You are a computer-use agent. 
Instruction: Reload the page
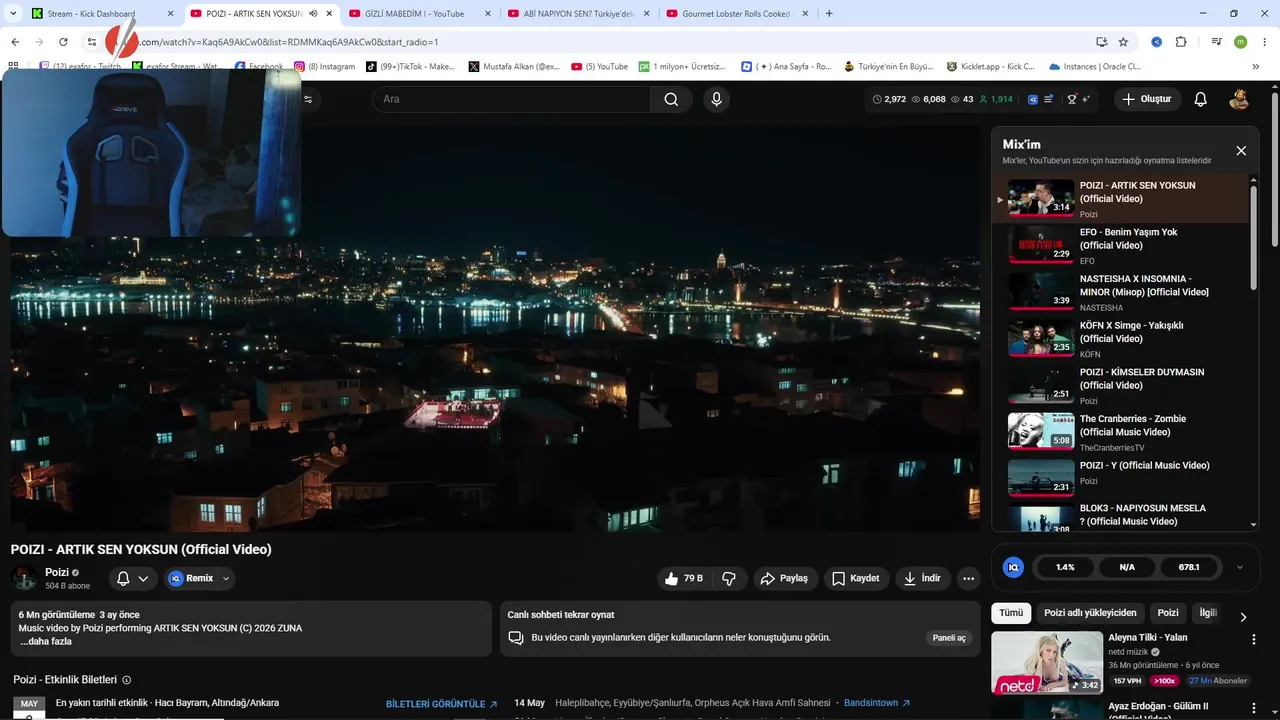click(63, 42)
